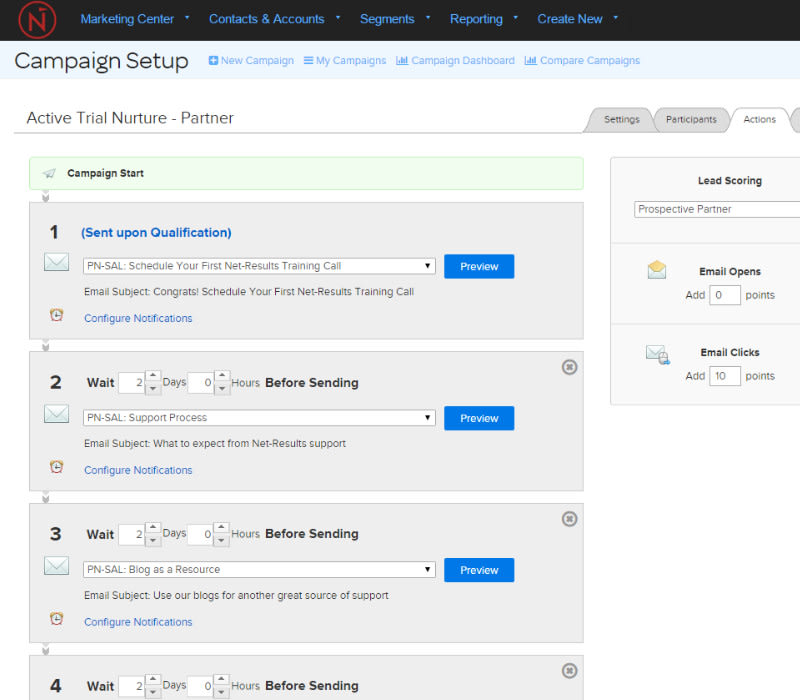Click Configure Notifications in step 3
The image size is (800, 700).
pyautogui.click(x=138, y=622)
